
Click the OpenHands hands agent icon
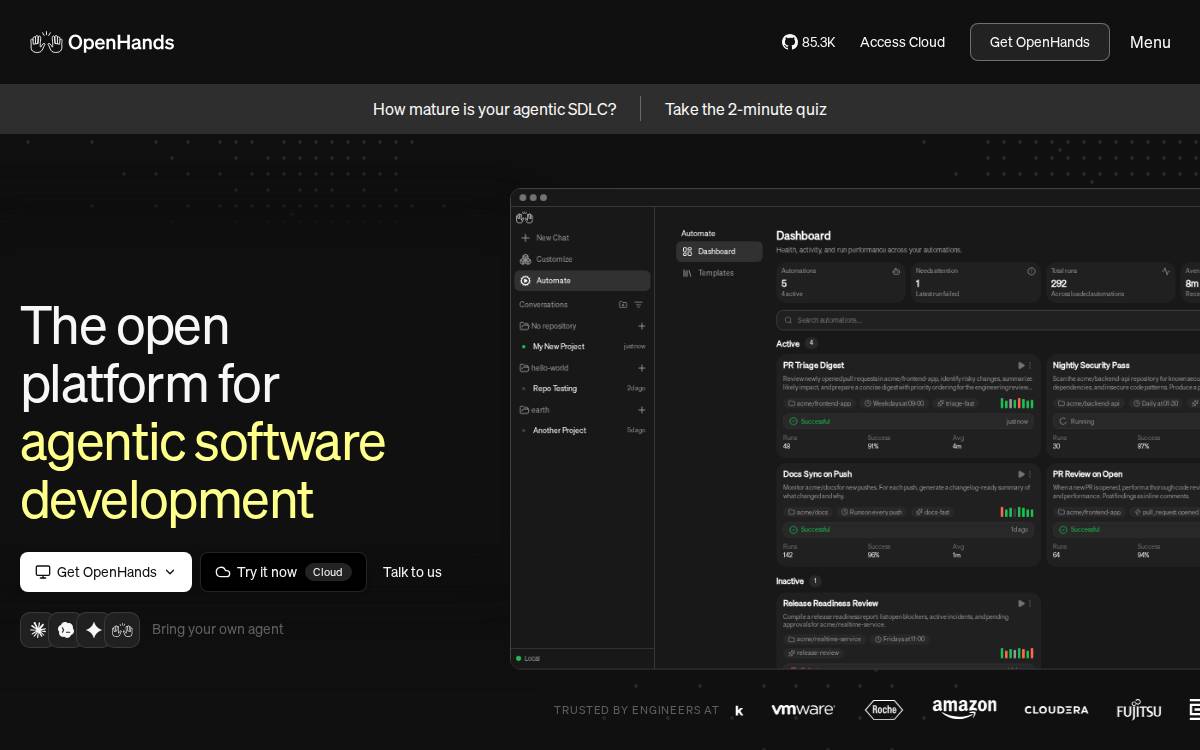click(122, 630)
